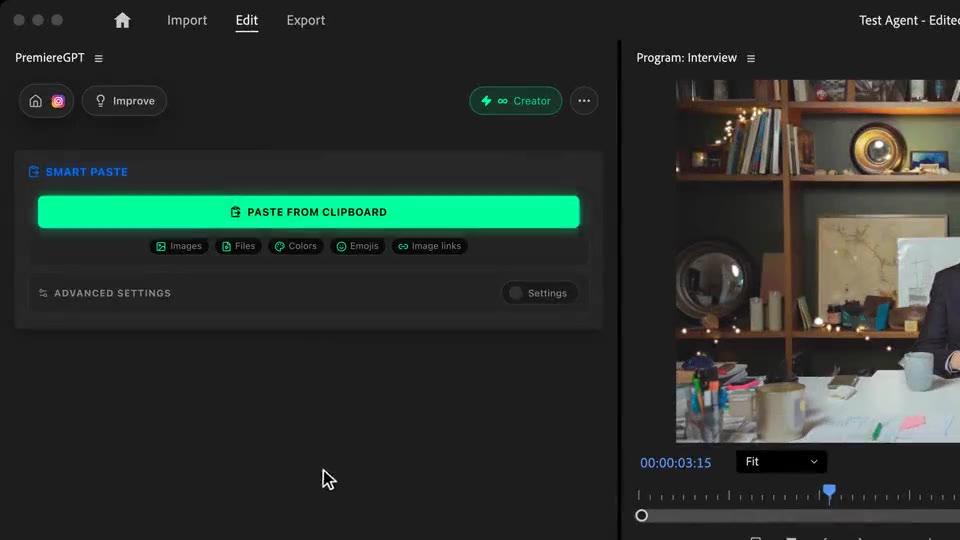
Task: Click the Program monitor video preview
Action: point(818,261)
